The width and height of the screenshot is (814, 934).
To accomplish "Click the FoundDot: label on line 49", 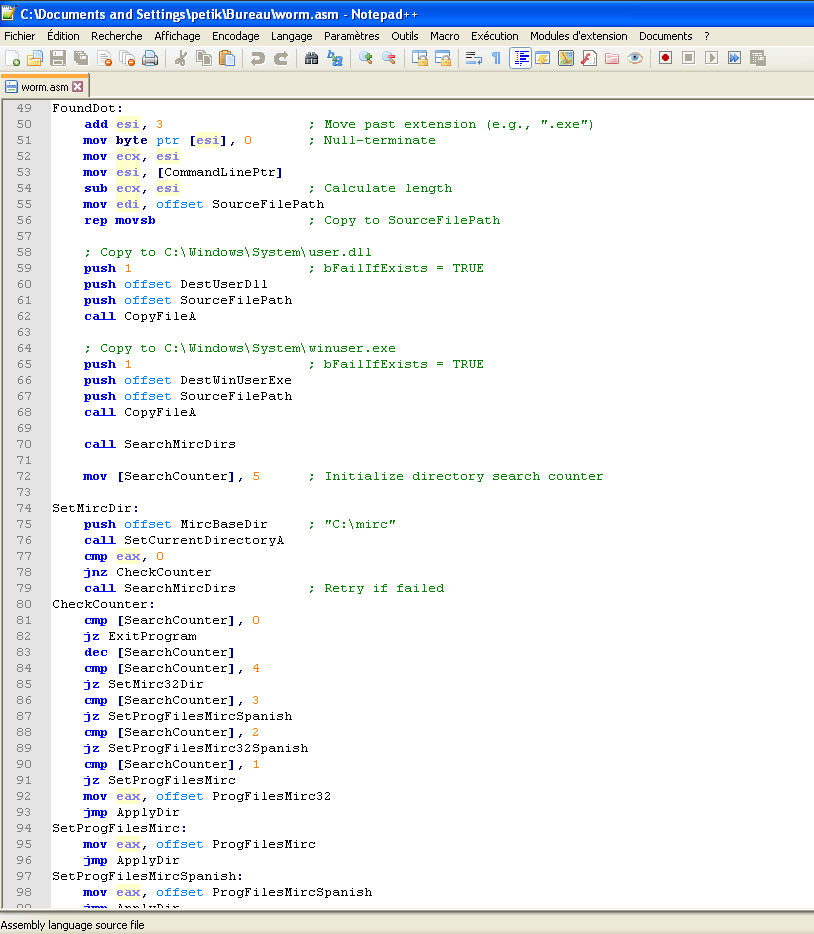I will (88, 108).
